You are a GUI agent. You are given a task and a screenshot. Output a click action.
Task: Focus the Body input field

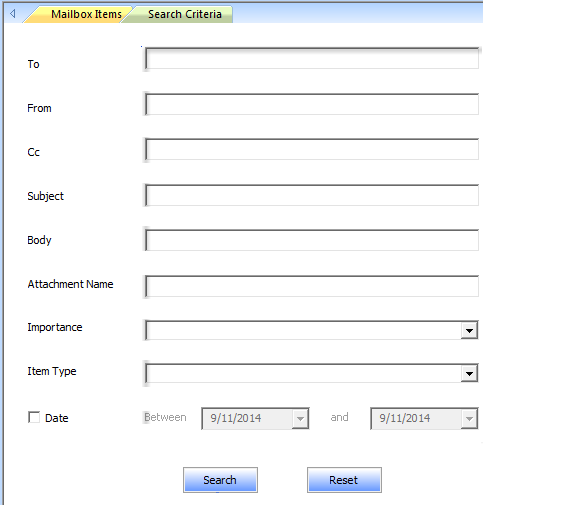312,240
